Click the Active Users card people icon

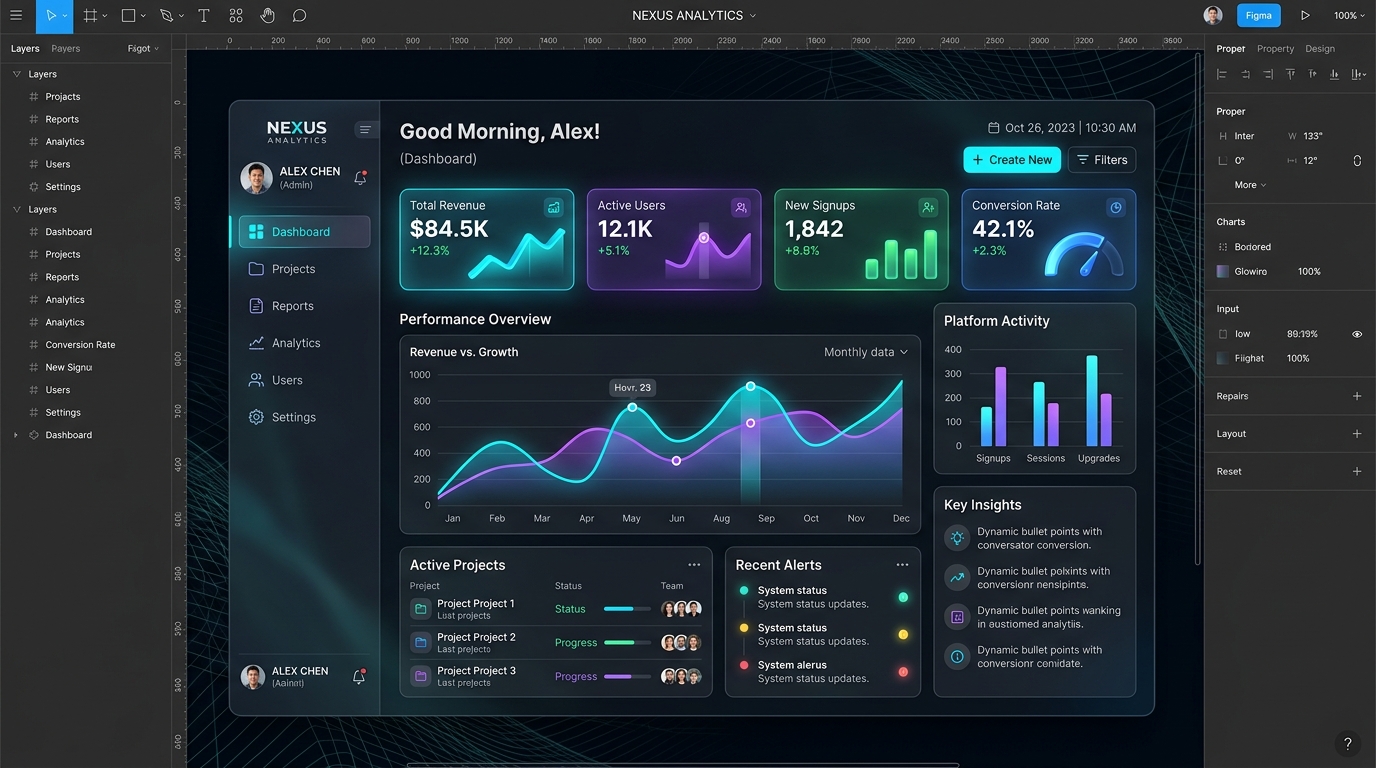[x=741, y=207]
